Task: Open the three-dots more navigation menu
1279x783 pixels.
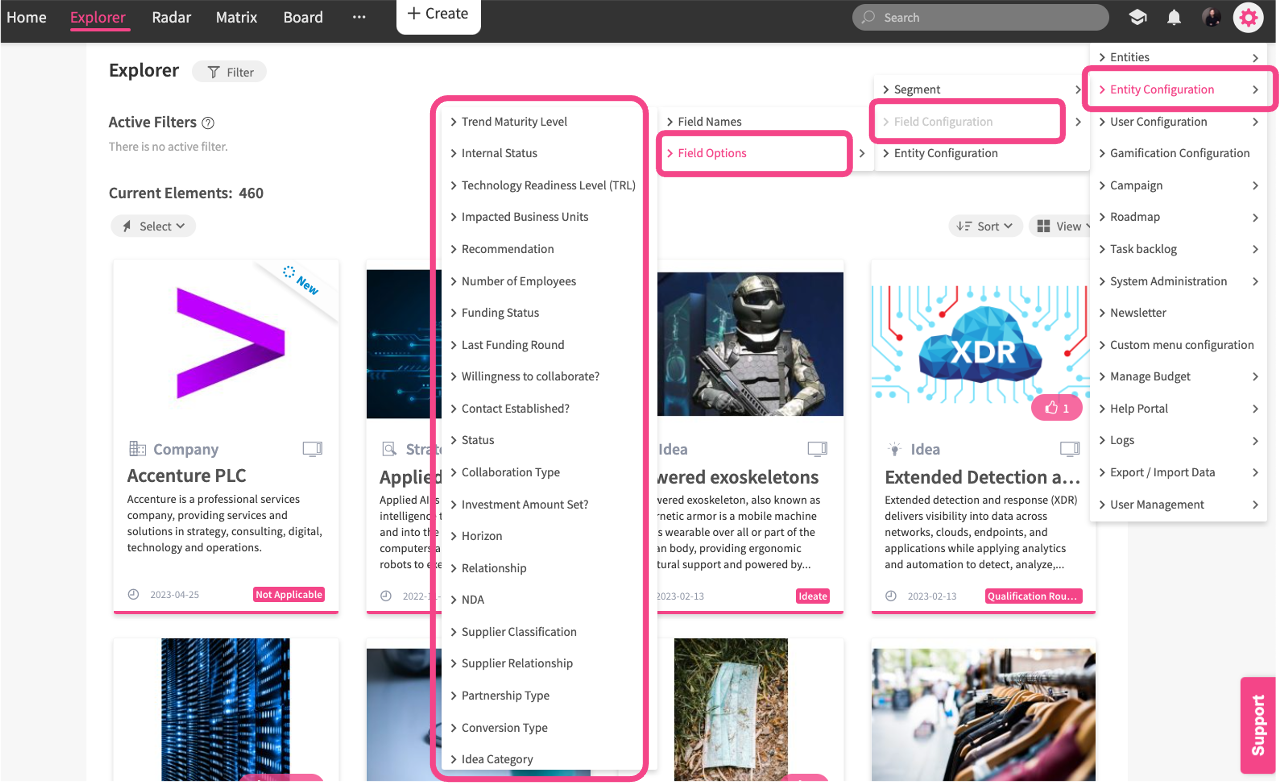Action: pos(359,17)
